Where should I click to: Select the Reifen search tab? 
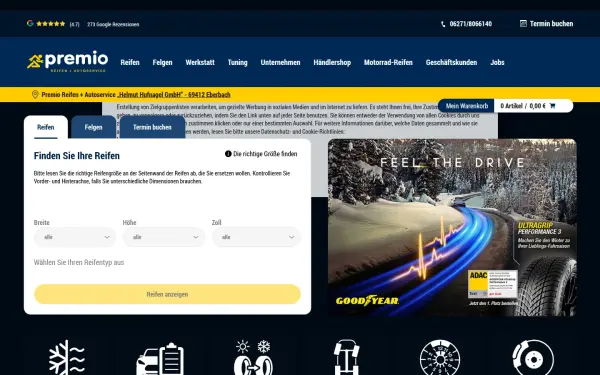46,127
